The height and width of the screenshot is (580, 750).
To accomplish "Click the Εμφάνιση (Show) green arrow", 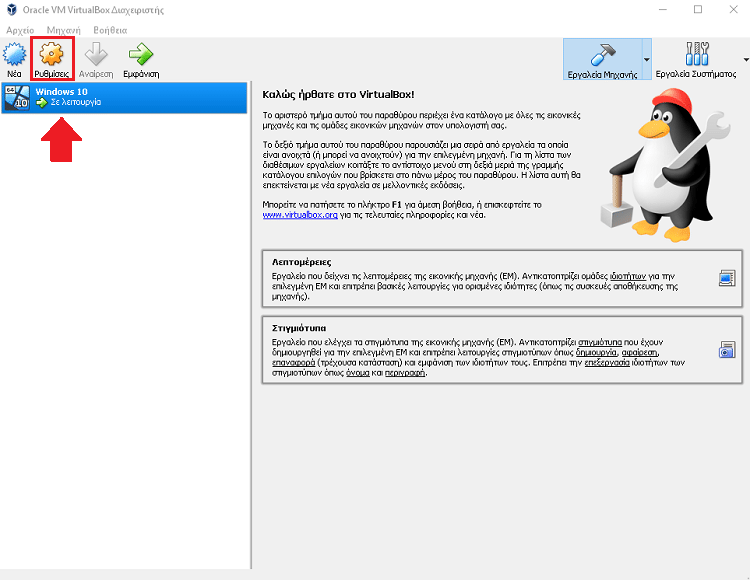I will (141, 54).
